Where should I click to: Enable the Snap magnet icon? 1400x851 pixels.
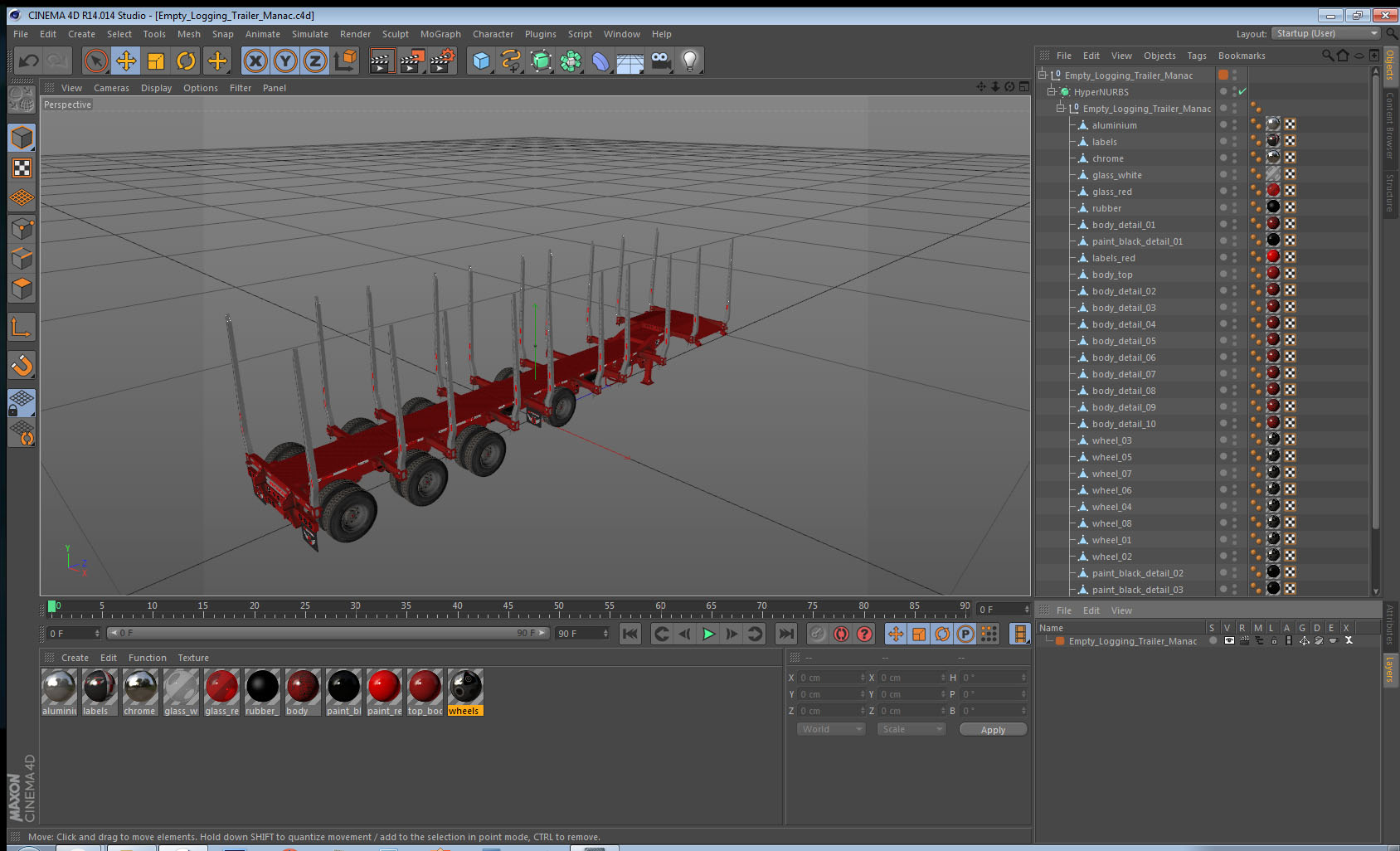(x=22, y=365)
